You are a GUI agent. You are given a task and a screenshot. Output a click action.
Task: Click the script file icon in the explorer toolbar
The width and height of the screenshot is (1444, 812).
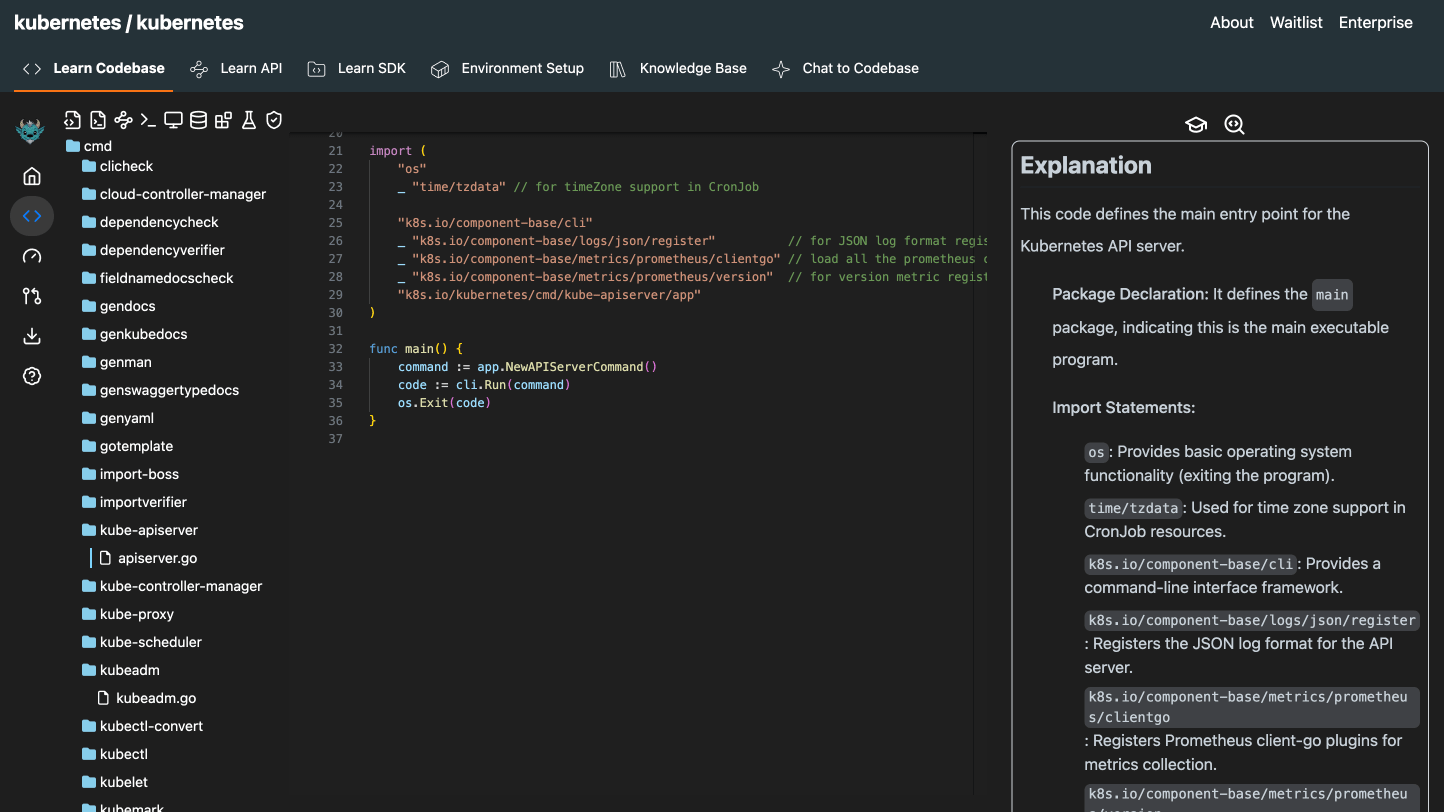point(98,120)
